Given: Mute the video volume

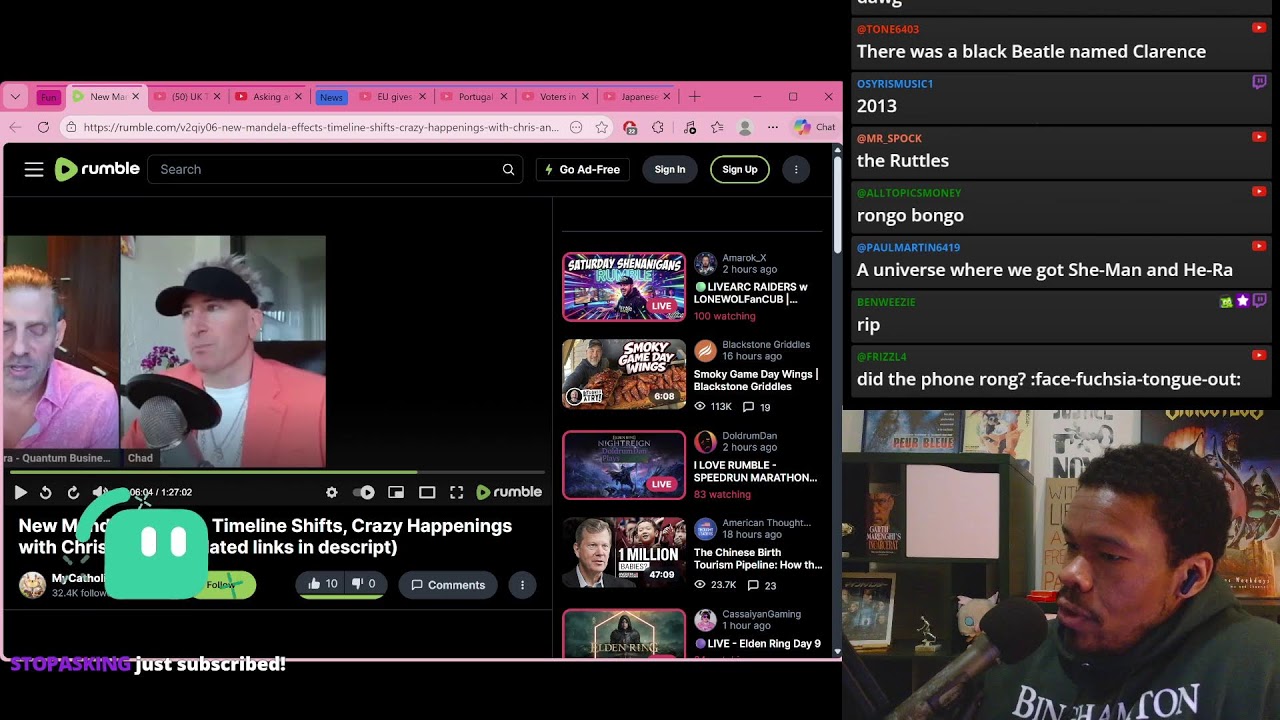Looking at the screenshot, I should (x=99, y=492).
